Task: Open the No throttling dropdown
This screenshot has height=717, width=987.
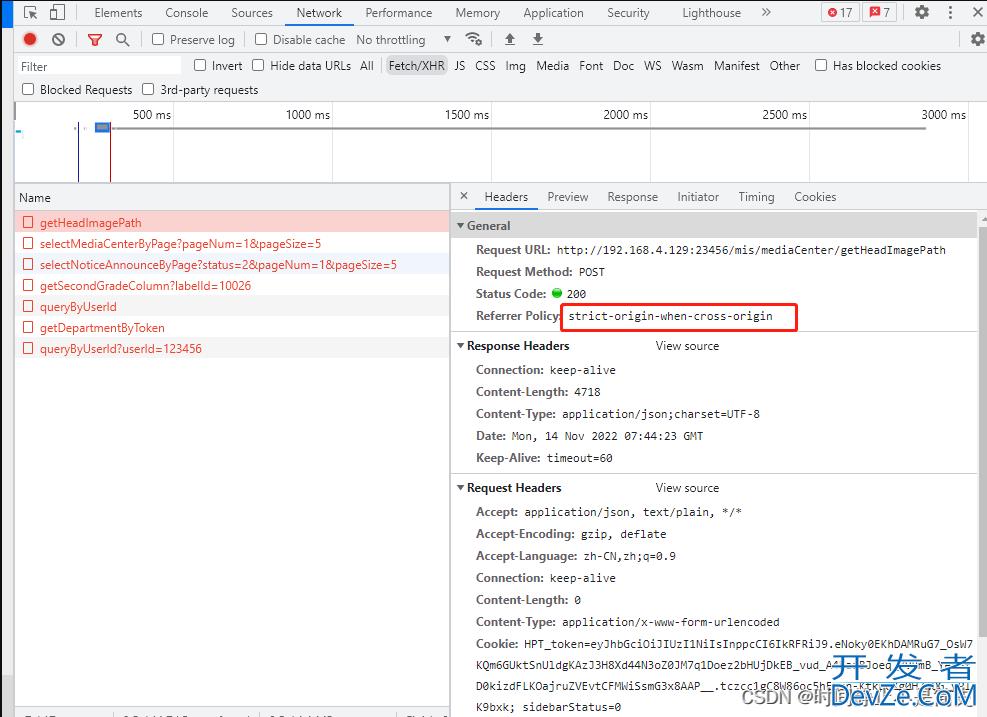Action: (x=403, y=40)
